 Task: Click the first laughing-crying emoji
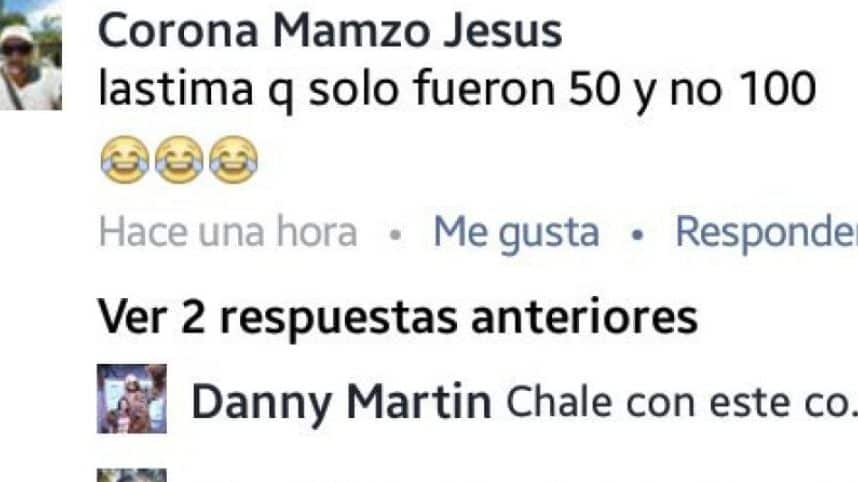coord(125,159)
